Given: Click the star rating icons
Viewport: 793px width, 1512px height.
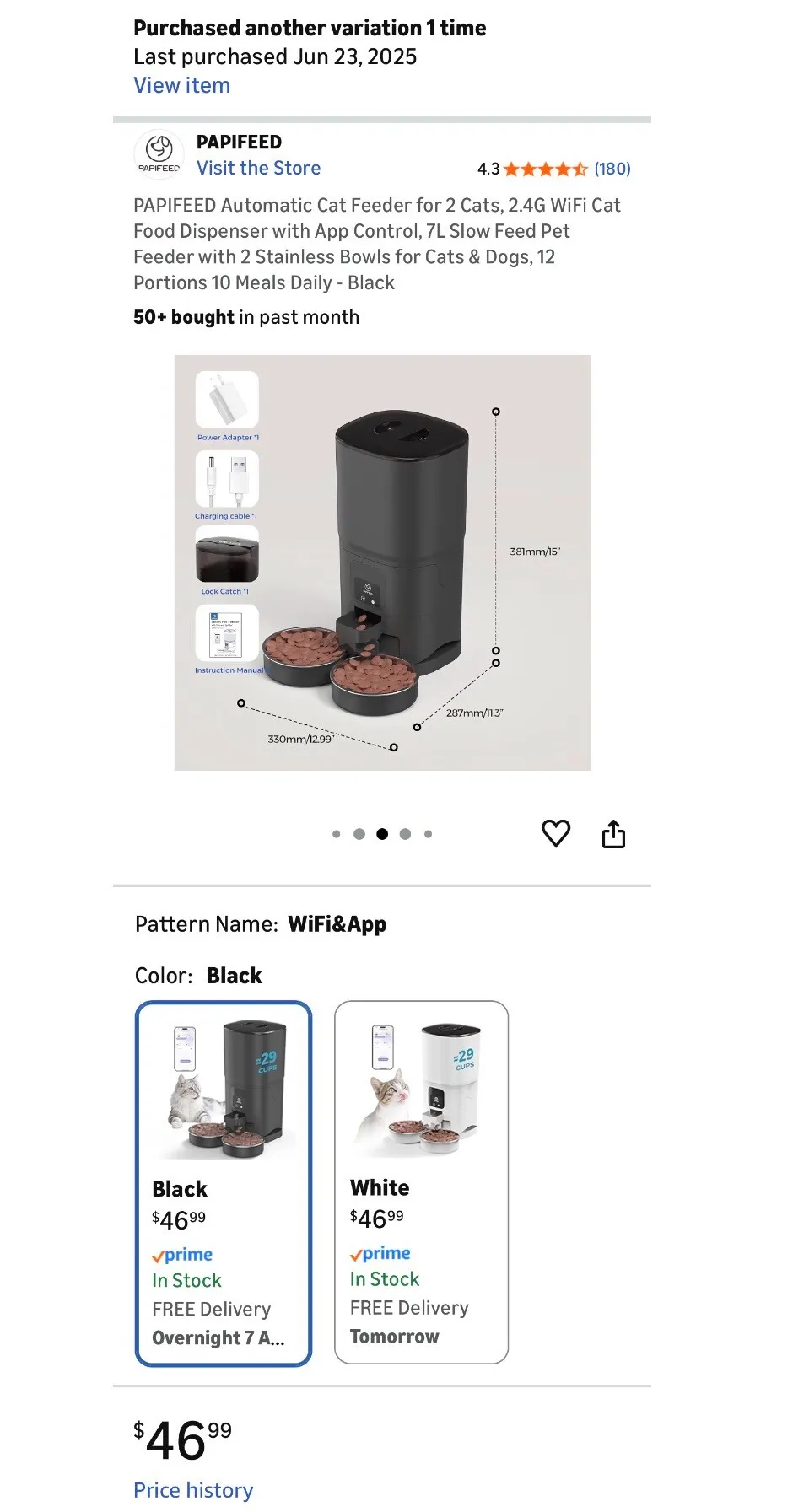Looking at the screenshot, I should 546,169.
